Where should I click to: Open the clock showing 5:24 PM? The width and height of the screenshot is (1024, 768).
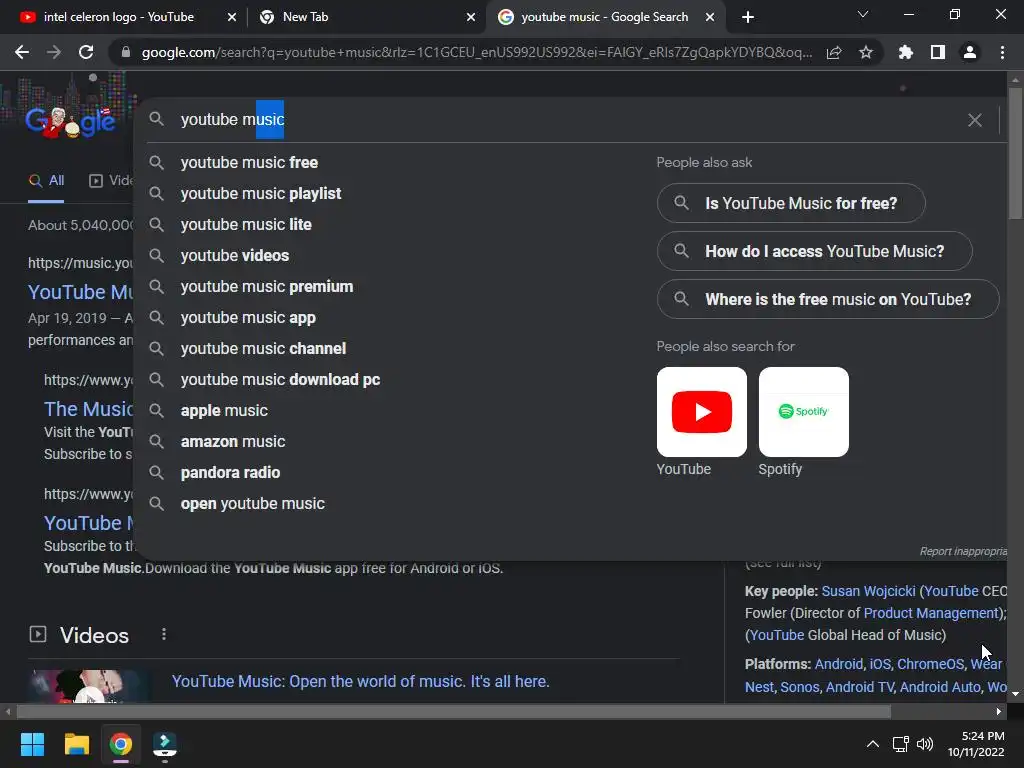pyautogui.click(x=976, y=744)
